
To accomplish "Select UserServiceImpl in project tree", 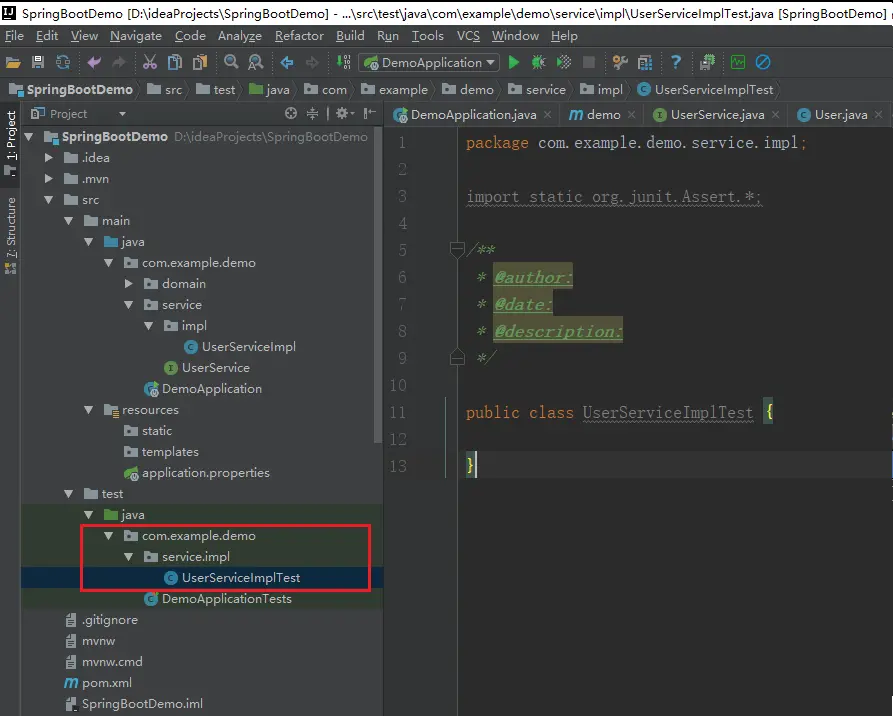I will [240, 347].
